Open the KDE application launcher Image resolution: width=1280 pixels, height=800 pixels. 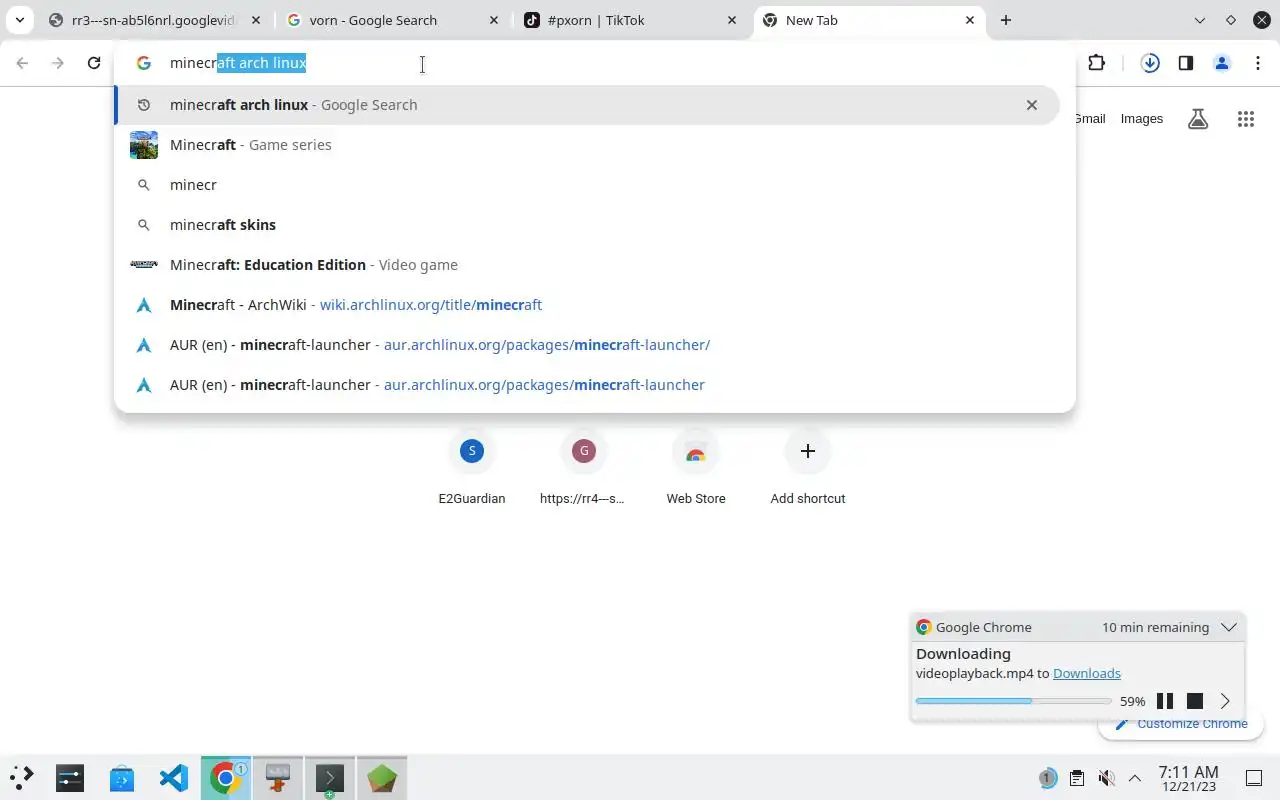point(22,777)
